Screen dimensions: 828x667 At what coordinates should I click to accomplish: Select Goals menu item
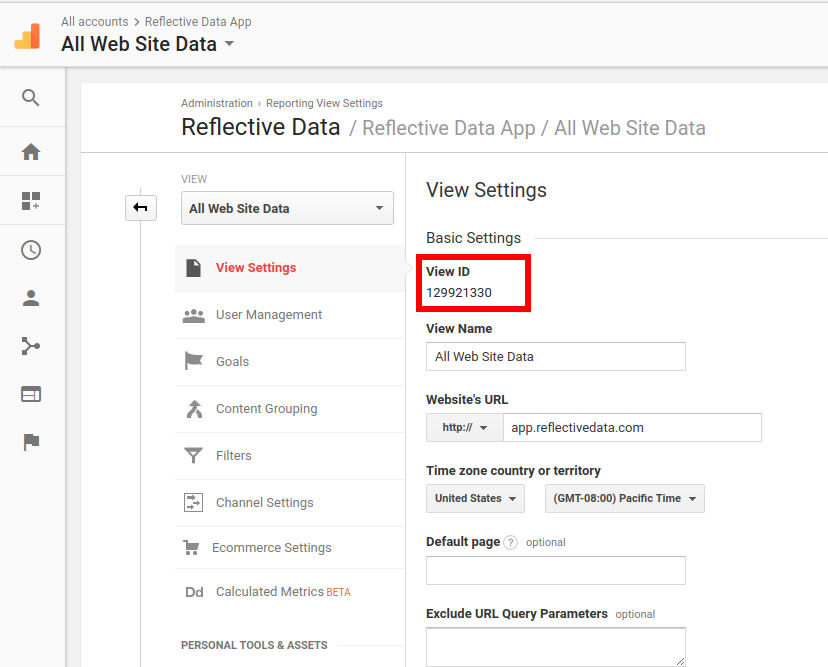pos(290,362)
